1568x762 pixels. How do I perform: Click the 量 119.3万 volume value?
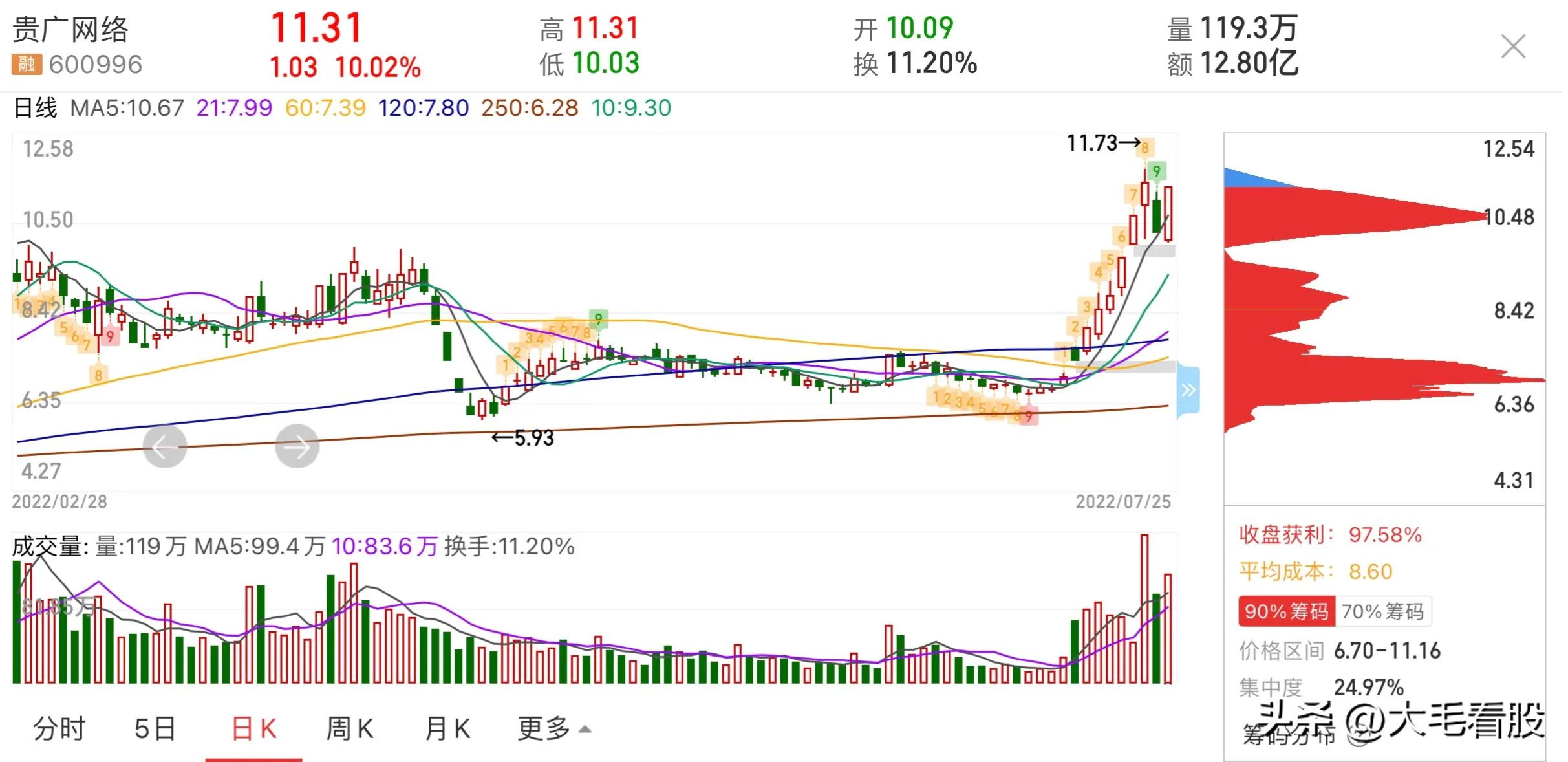tap(1233, 28)
